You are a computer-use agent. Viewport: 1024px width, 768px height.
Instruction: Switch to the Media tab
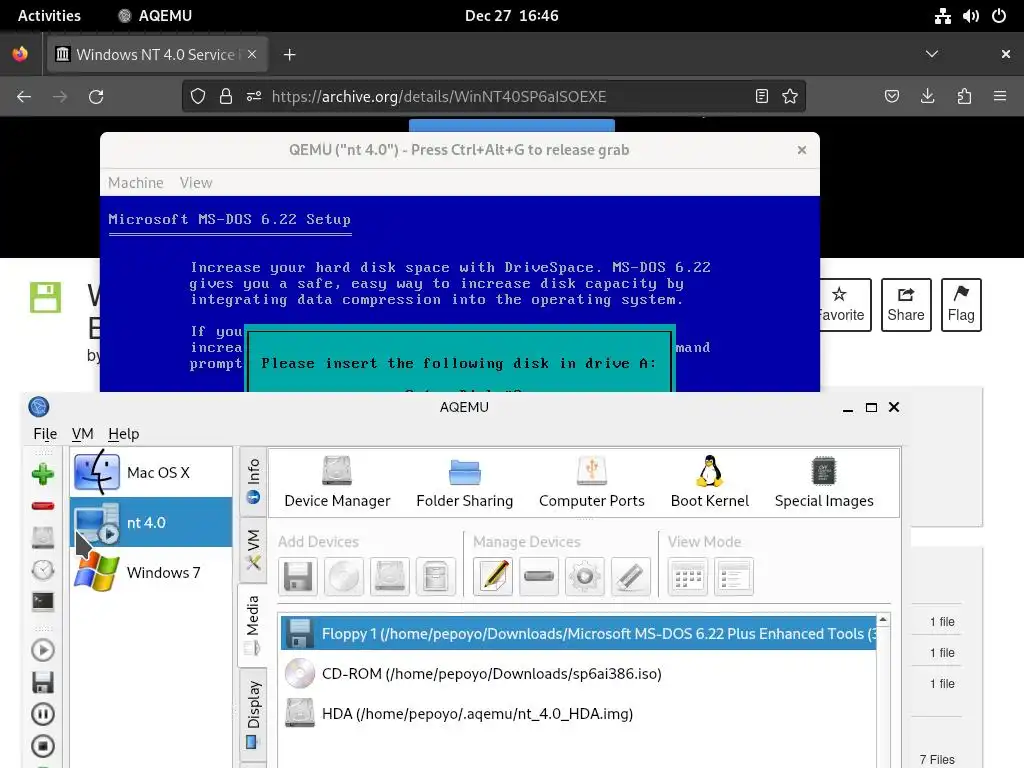pos(253,625)
